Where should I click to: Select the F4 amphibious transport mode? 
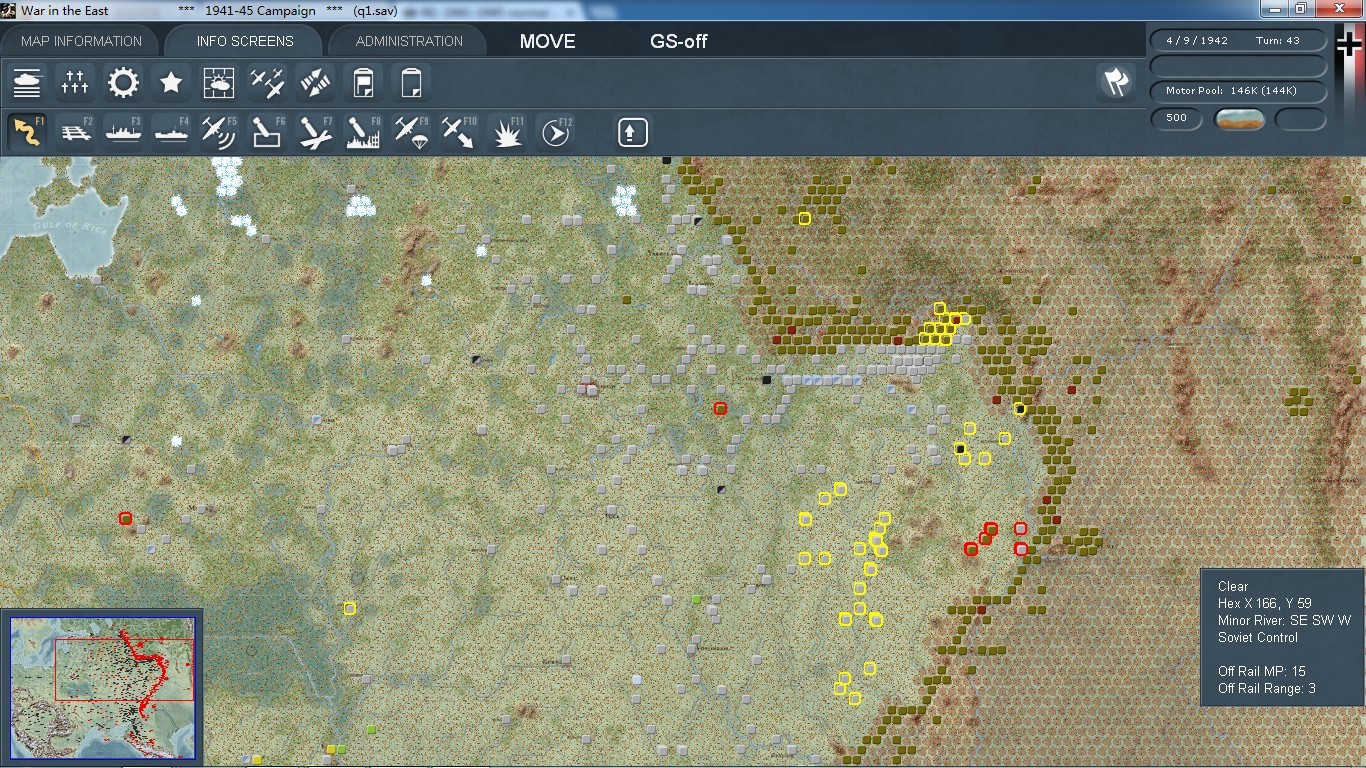pos(171,132)
